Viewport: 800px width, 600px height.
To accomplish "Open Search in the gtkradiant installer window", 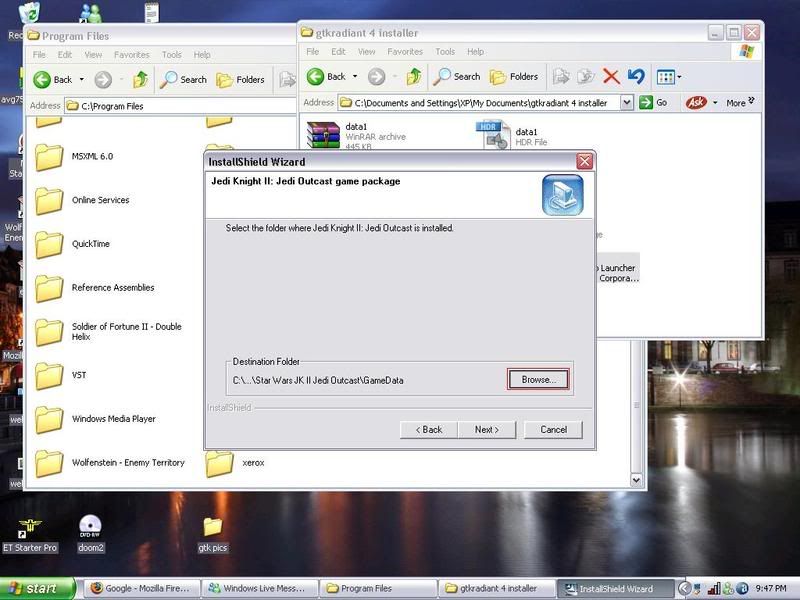I will pos(457,76).
